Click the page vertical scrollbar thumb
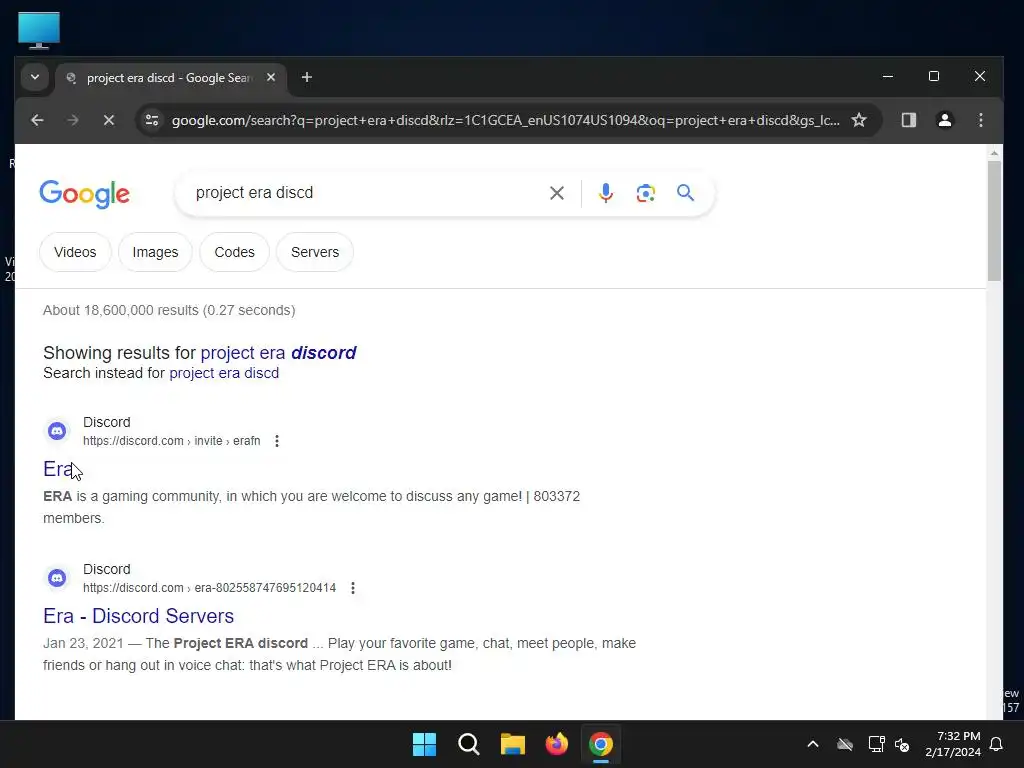The width and height of the screenshot is (1024, 768). (994, 221)
